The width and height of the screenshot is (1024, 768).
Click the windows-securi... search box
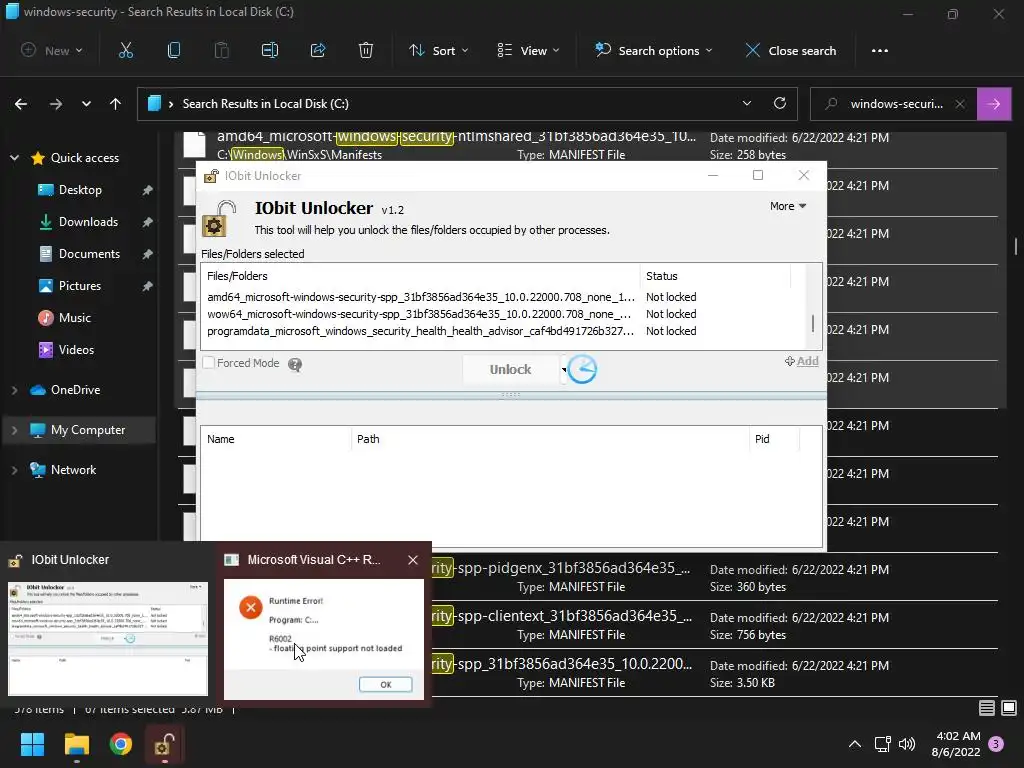[895, 104]
